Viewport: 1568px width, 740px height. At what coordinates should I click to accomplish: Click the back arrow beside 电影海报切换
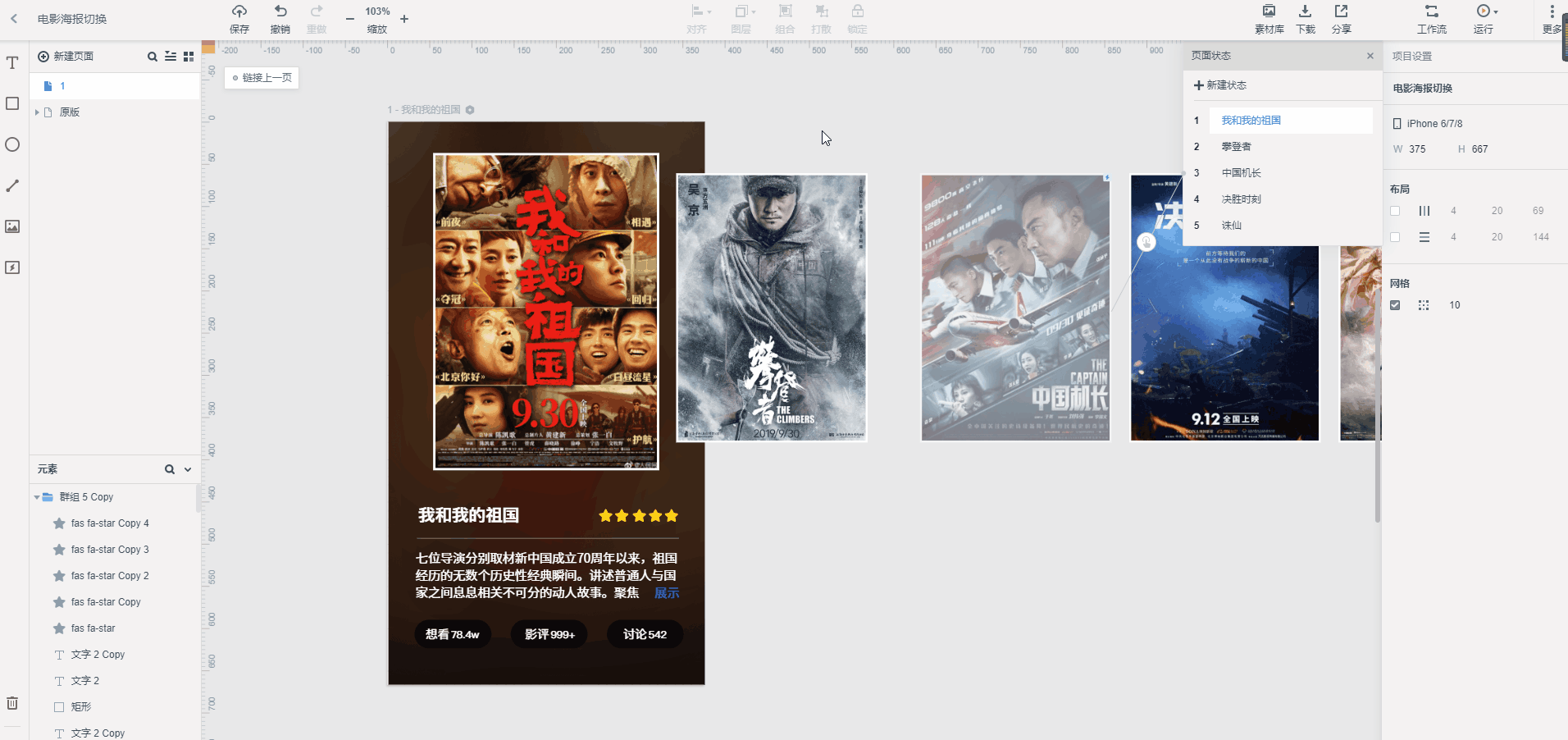pyautogui.click(x=14, y=18)
